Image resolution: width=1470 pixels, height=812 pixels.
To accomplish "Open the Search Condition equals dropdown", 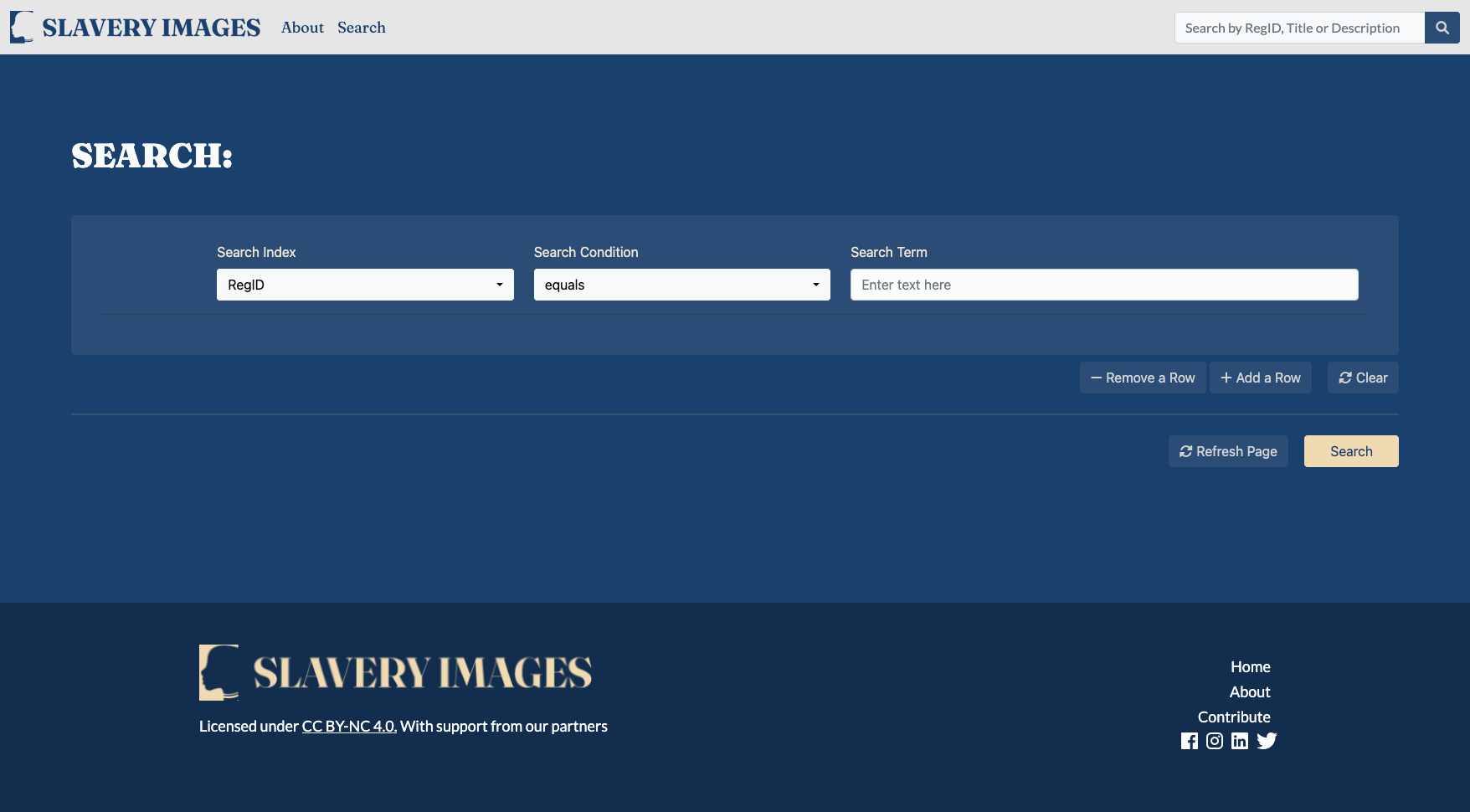I will tap(681, 285).
